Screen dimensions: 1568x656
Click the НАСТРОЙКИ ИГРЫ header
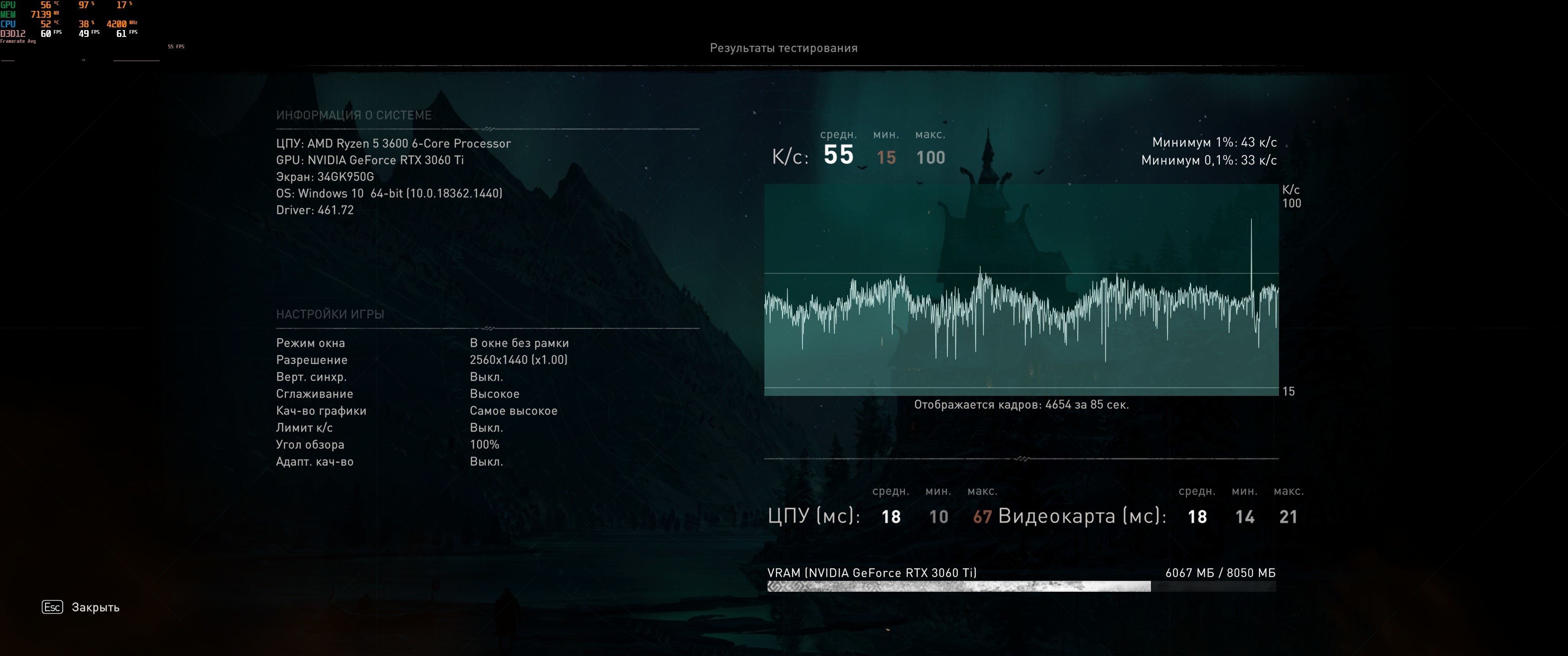[x=330, y=314]
